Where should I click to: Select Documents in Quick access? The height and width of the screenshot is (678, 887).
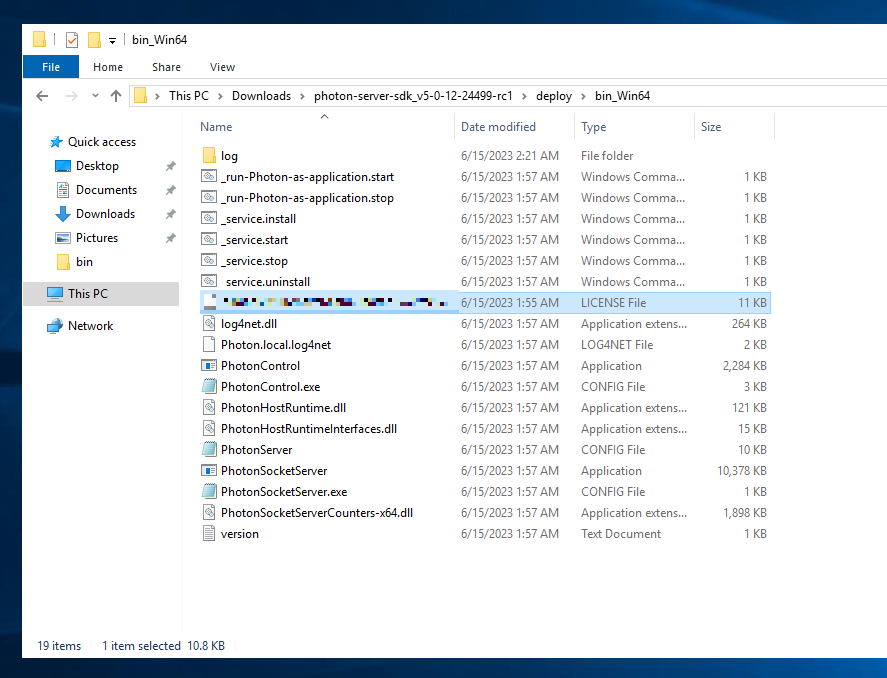[106, 189]
